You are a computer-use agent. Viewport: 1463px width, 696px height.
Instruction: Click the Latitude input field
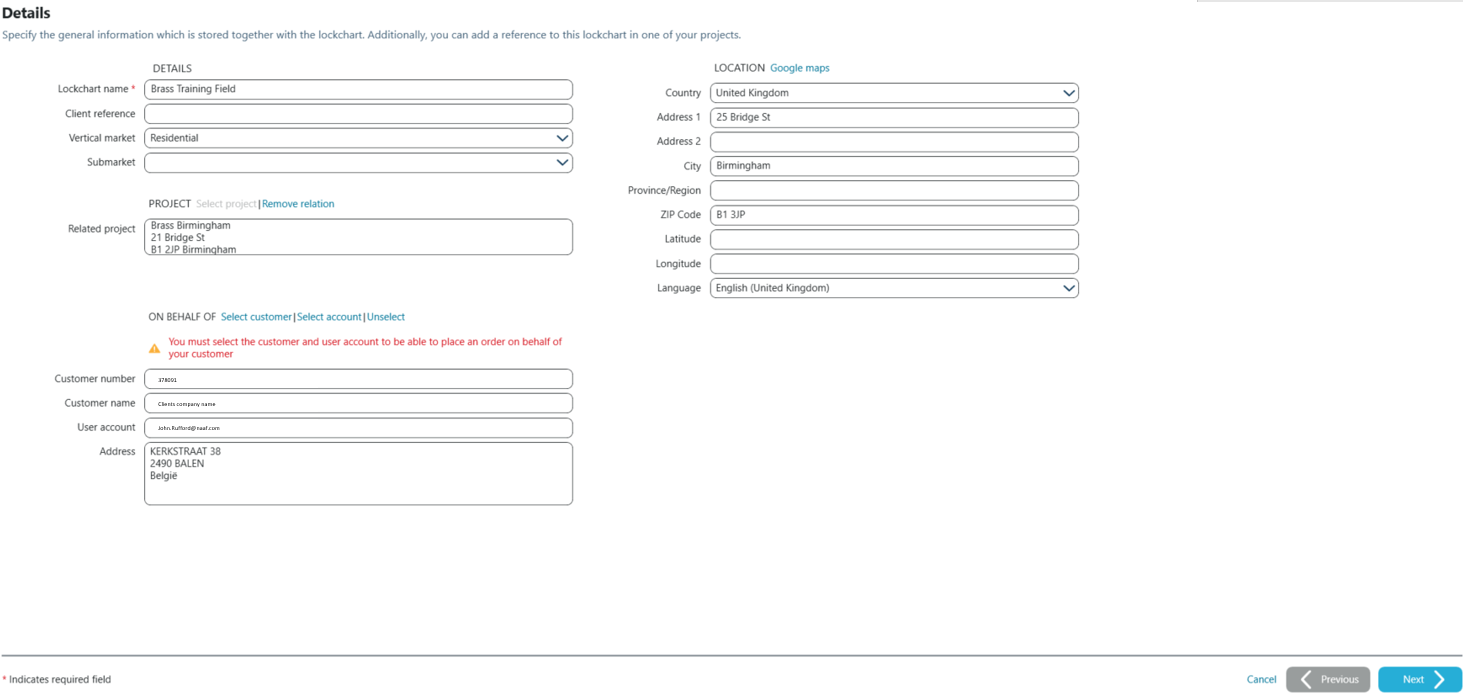click(894, 239)
